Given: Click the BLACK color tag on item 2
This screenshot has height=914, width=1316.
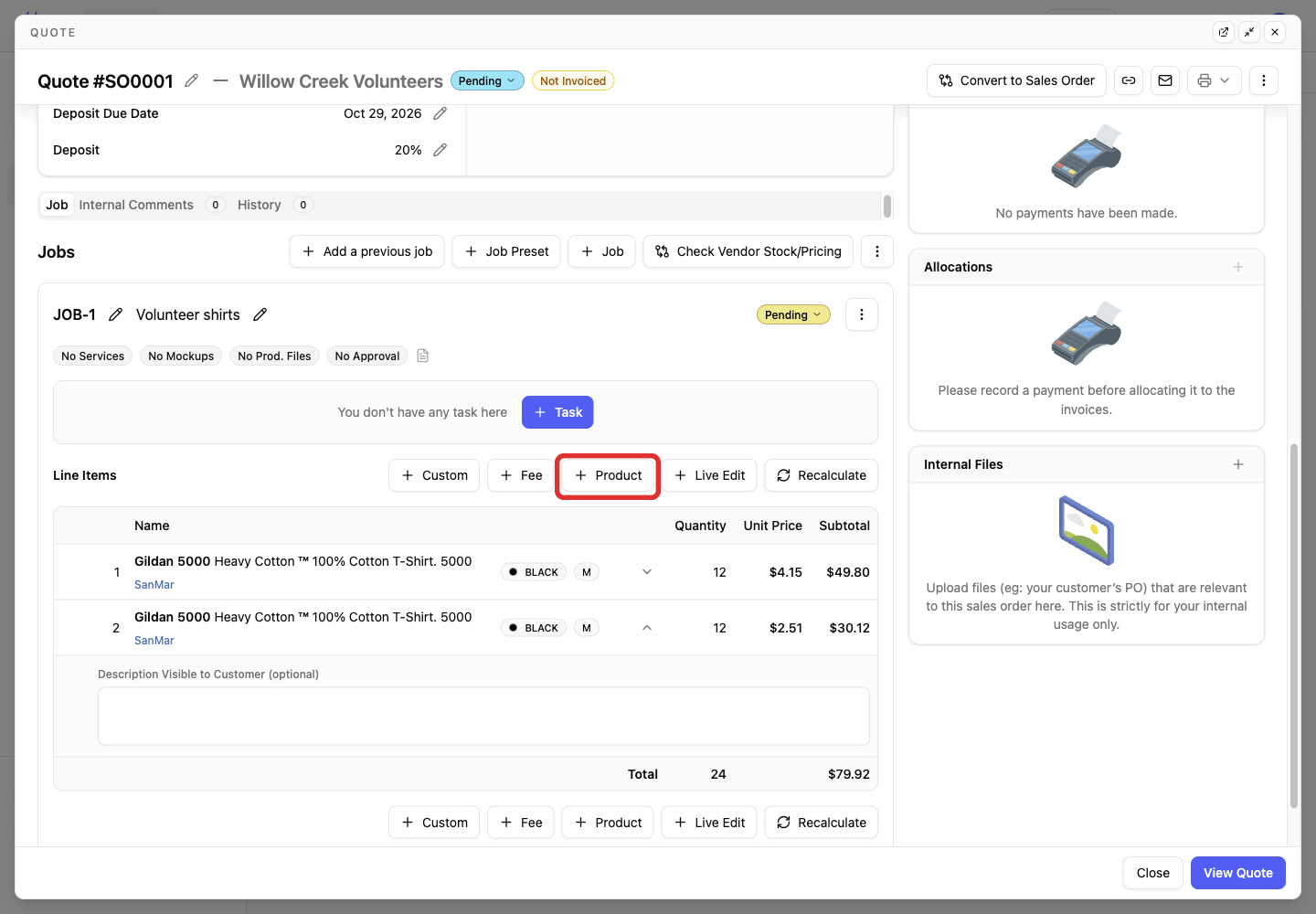Looking at the screenshot, I should tap(534, 628).
